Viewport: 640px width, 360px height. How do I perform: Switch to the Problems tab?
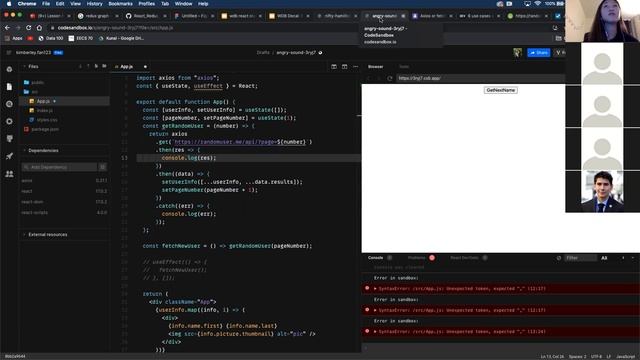point(416,258)
